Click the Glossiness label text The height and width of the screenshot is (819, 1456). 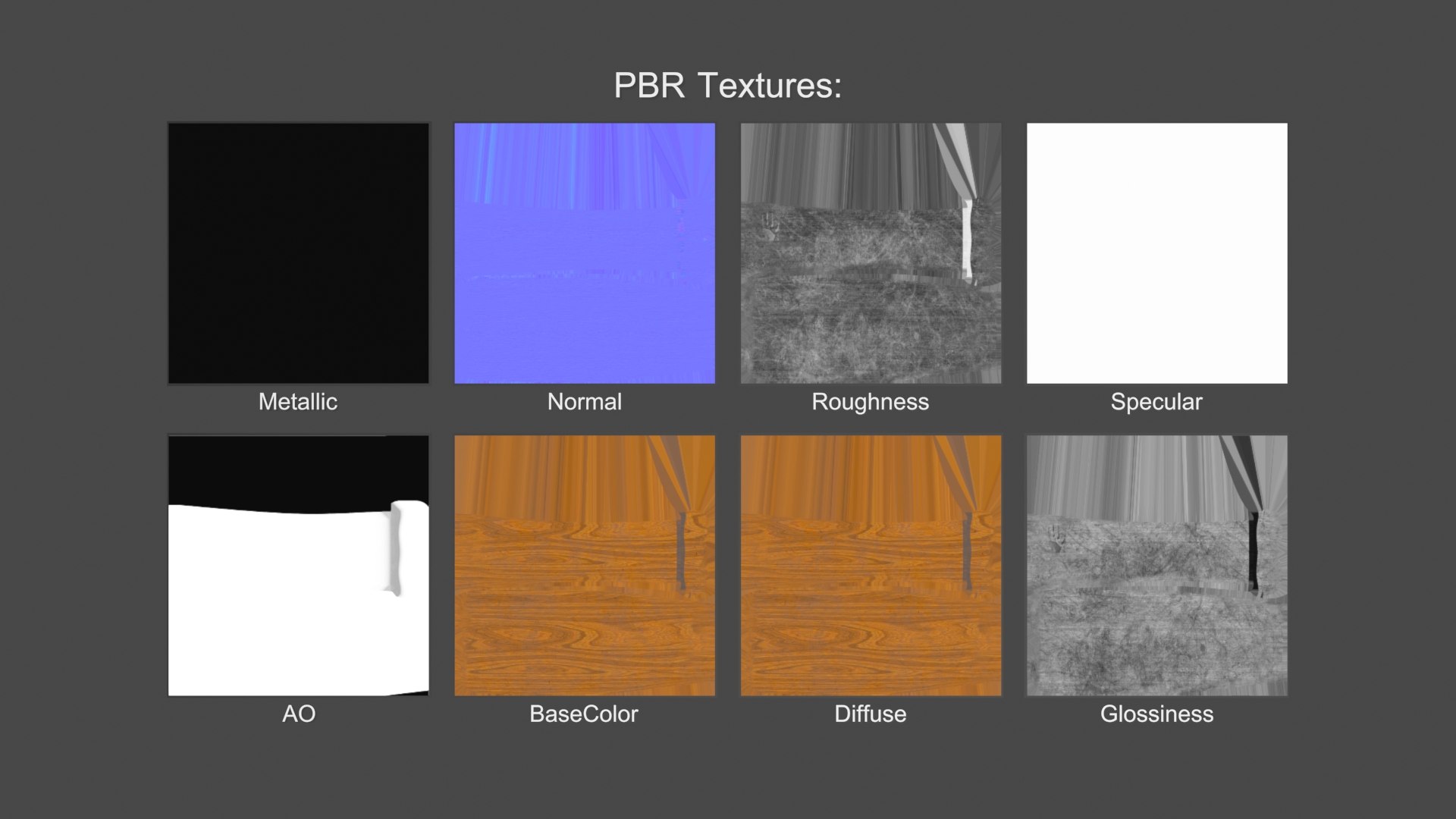(x=1156, y=714)
